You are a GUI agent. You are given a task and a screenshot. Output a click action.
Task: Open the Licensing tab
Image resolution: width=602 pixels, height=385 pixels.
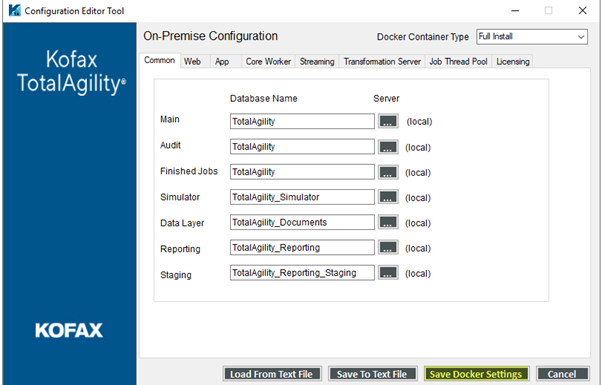coord(513,61)
